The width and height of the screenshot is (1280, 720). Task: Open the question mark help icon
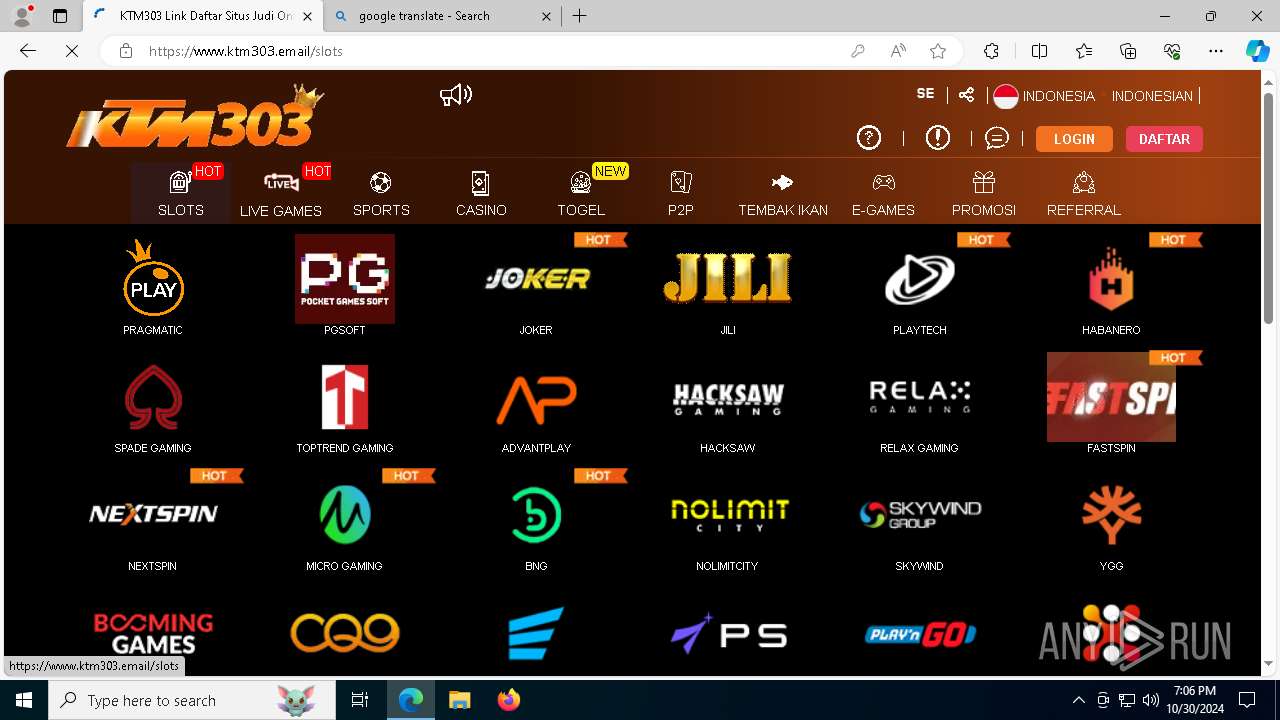[869, 138]
